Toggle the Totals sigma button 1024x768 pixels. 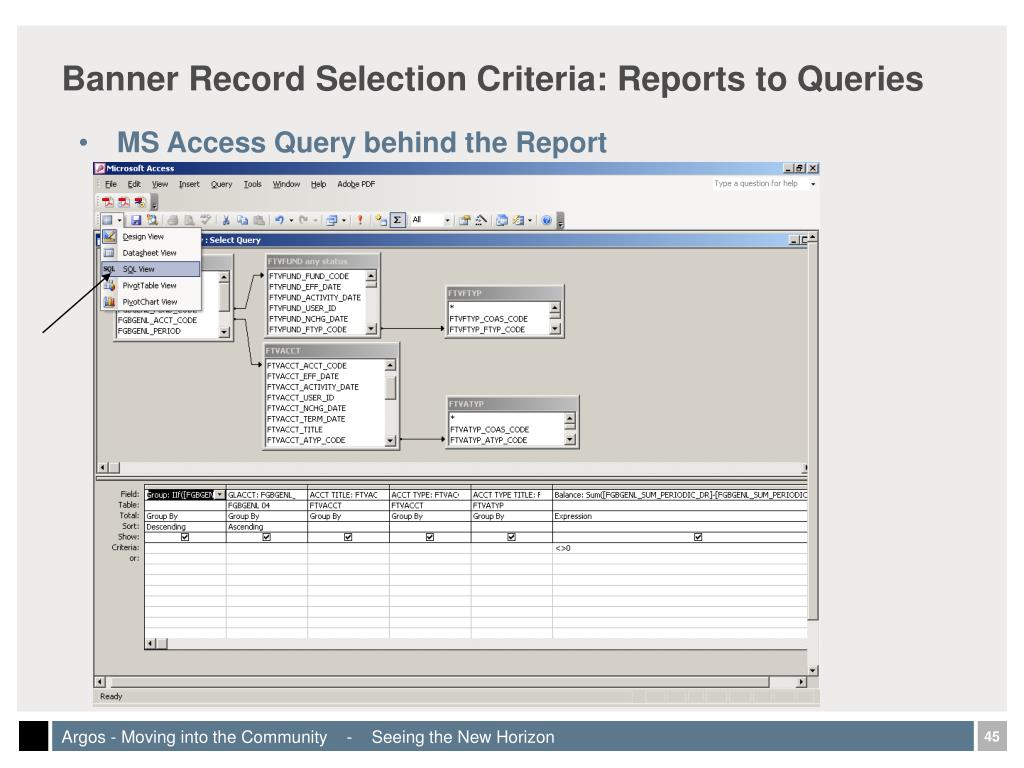point(397,220)
